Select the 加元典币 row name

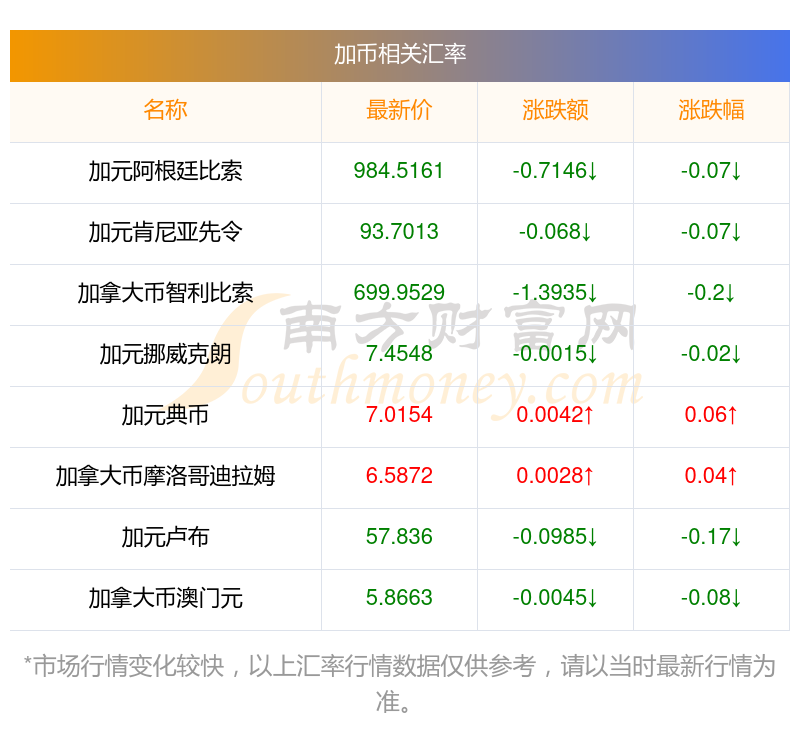pos(165,415)
